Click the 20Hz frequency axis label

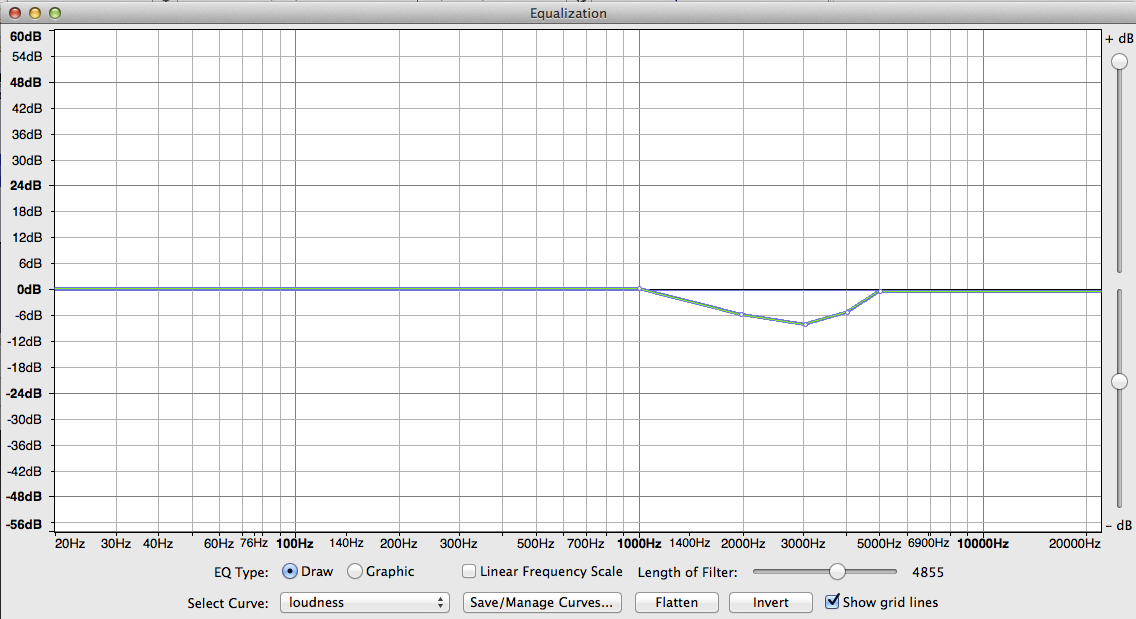pos(70,544)
